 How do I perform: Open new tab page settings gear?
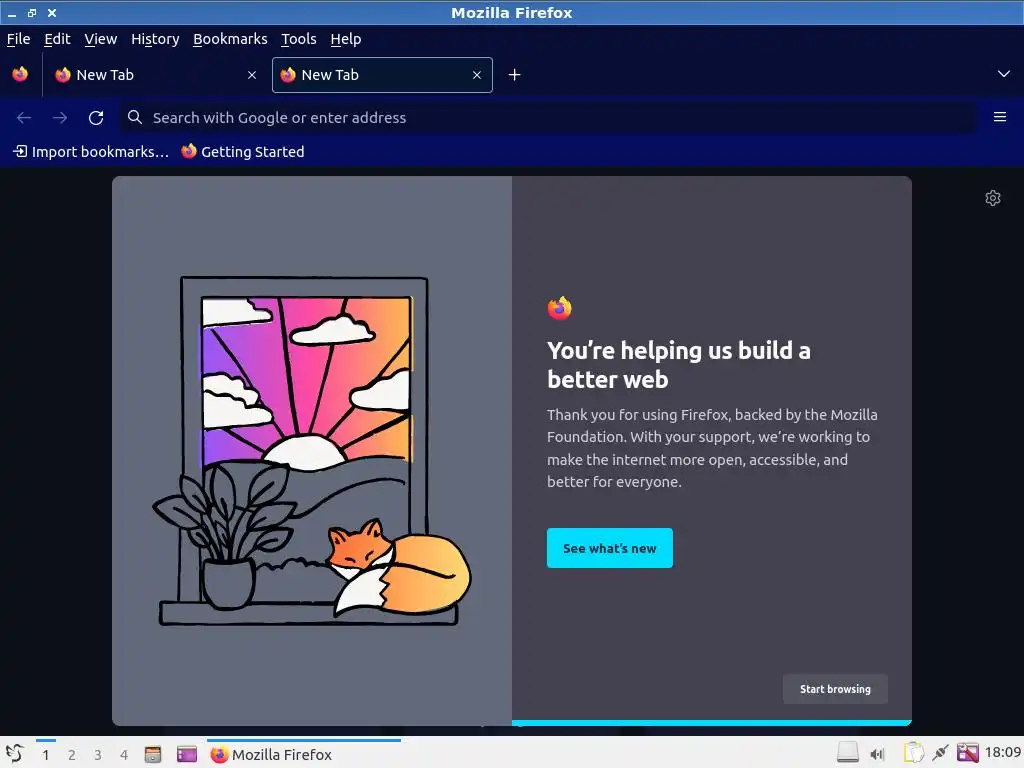993,198
